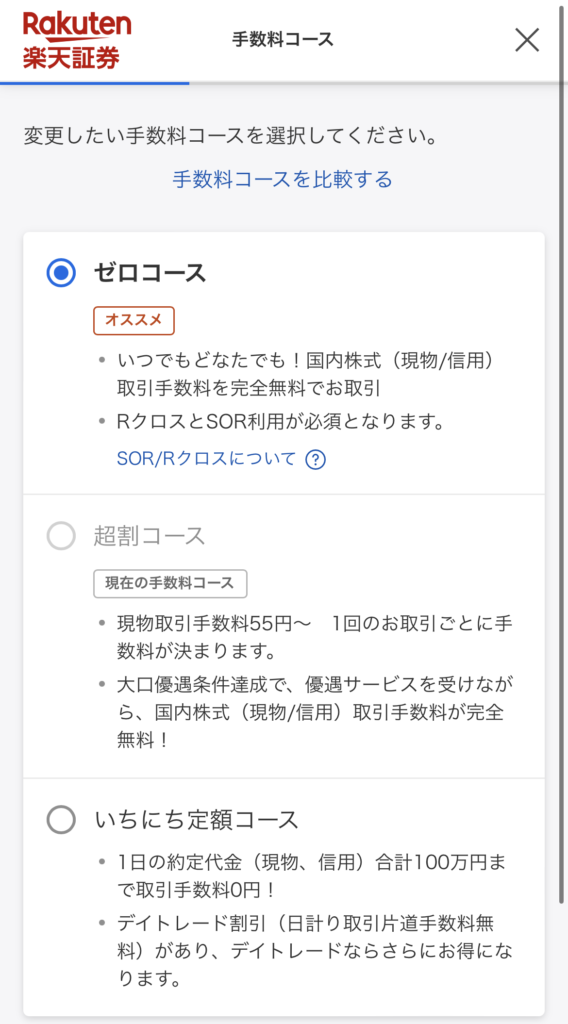Close the 手数料コース dialog with X
The height and width of the screenshot is (1024, 568).
click(x=527, y=40)
